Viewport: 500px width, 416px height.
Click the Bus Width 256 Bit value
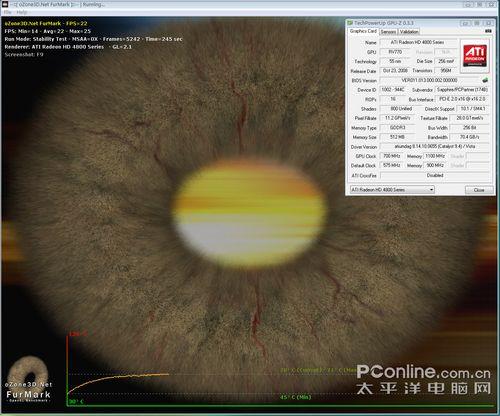(469, 128)
